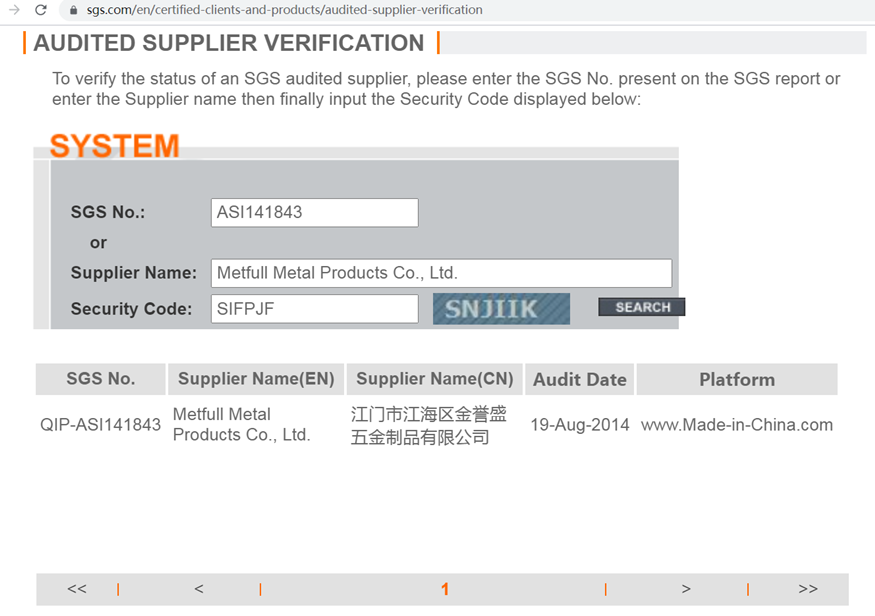This screenshot has width=875, height=616.
Task: Click into the Supplier Name field
Action: (441, 273)
